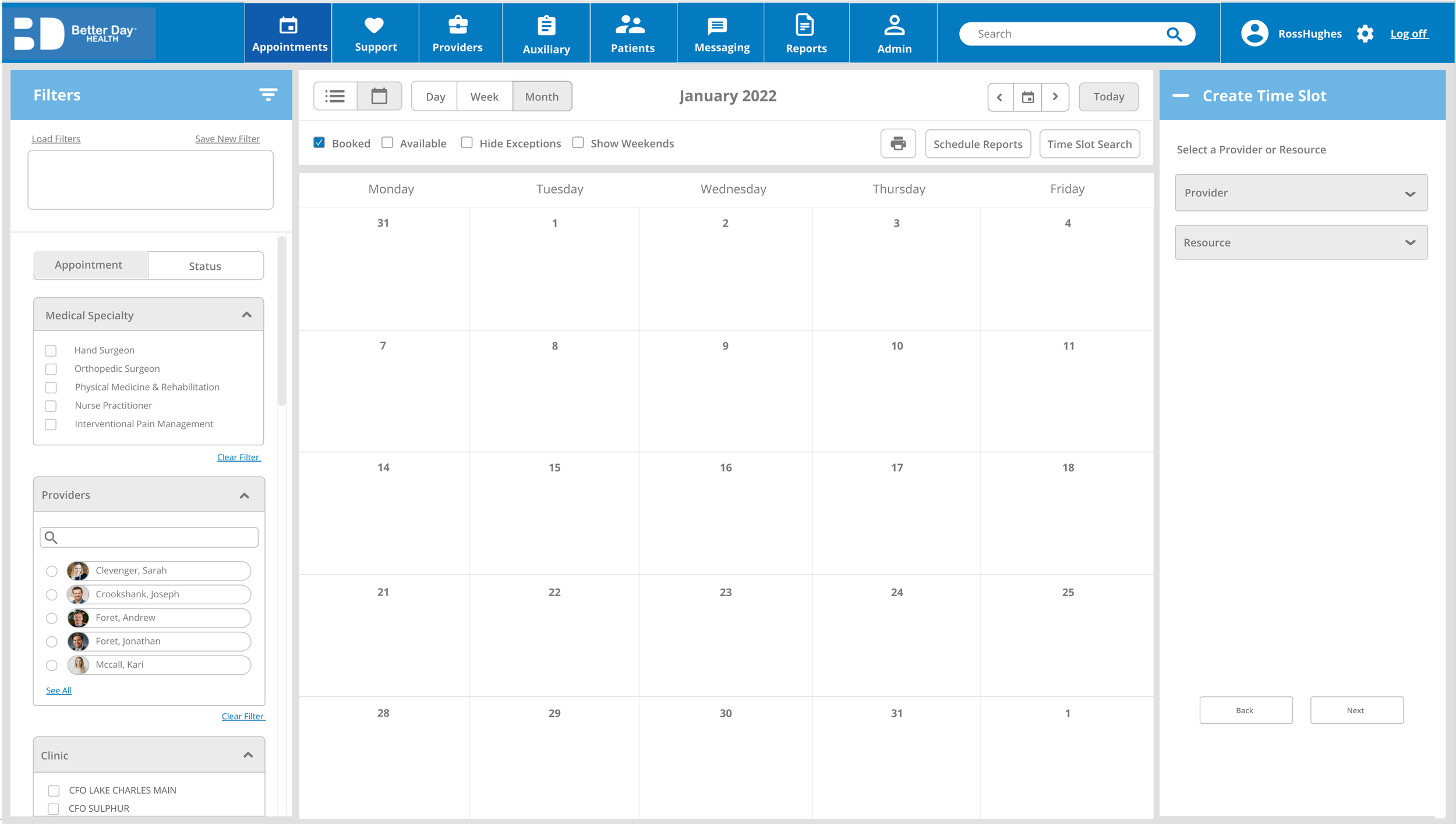Select Crookshank, Joseph radio button
Screen dimensions: 1456x824
[x=52, y=594]
